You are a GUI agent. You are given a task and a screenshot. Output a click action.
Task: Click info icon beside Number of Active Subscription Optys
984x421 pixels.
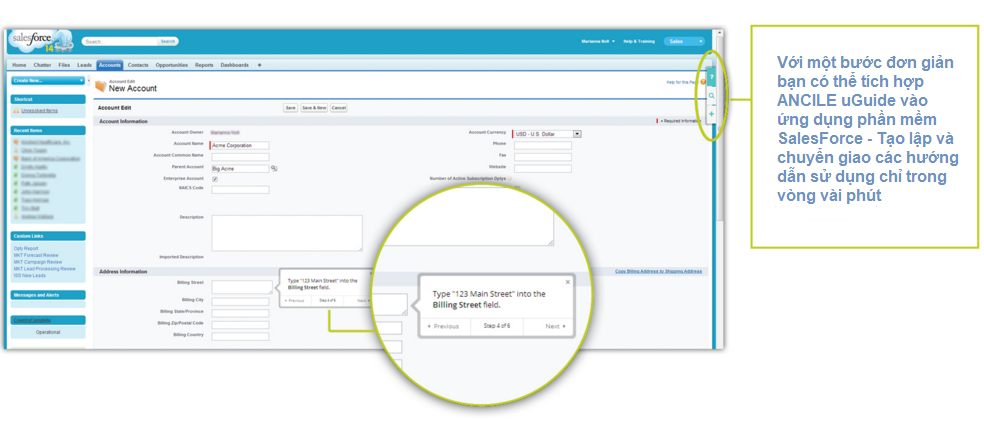509,179
